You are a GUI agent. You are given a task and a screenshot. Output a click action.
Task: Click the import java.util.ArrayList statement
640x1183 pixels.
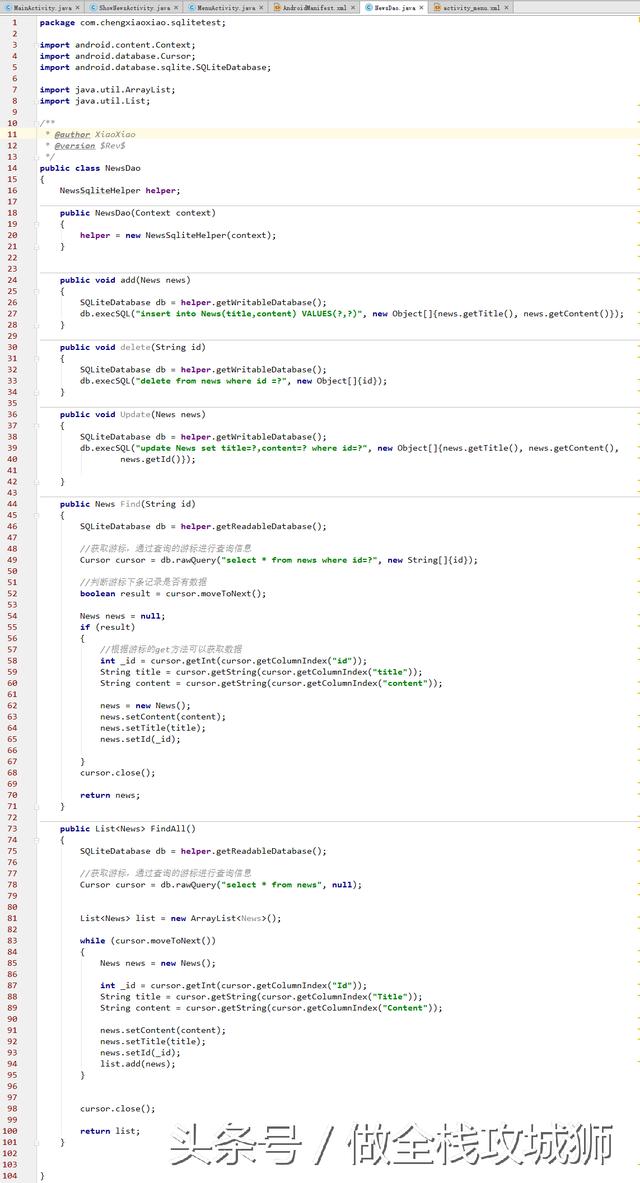107,90
